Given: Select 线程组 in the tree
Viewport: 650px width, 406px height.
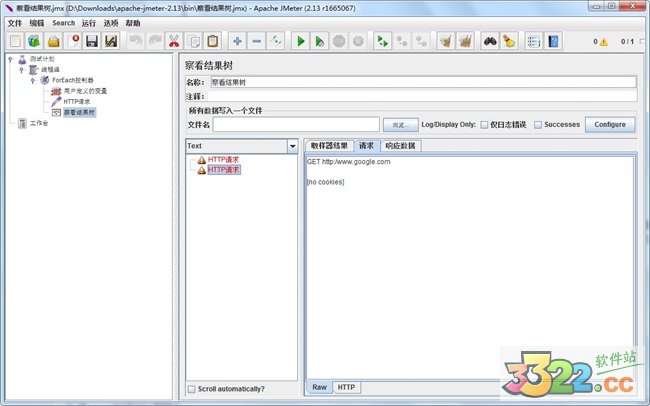Looking at the screenshot, I should 50,70.
